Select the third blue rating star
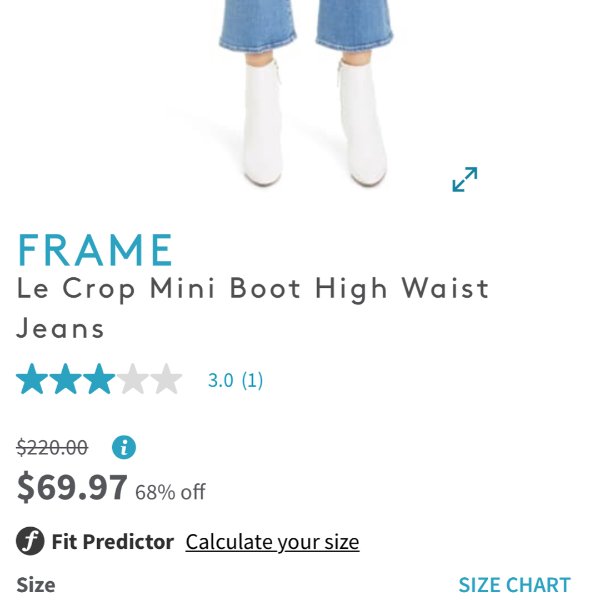Screen dimensions: 600x600 99,379
